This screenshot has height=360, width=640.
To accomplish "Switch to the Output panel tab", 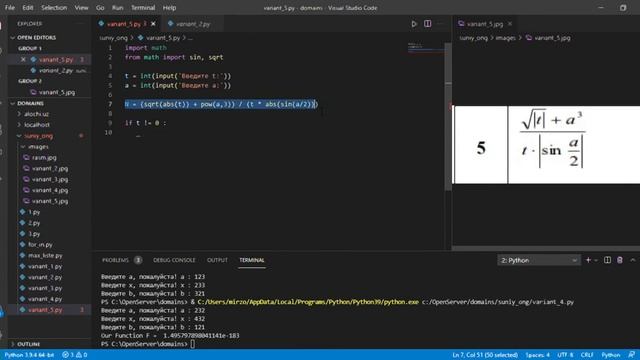I will [x=217, y=260].
